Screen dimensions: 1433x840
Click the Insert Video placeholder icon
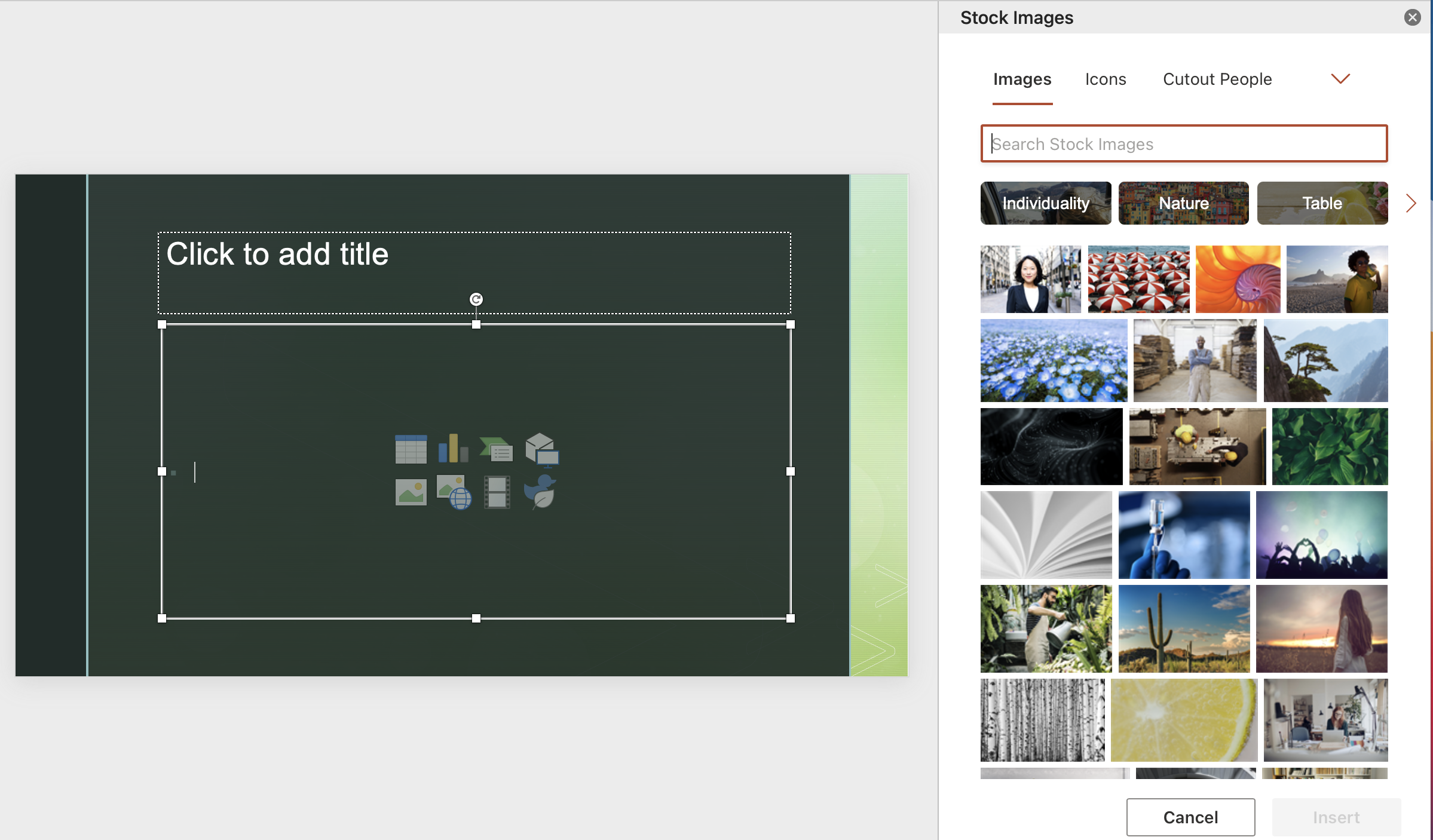click(x=497, y=492)
